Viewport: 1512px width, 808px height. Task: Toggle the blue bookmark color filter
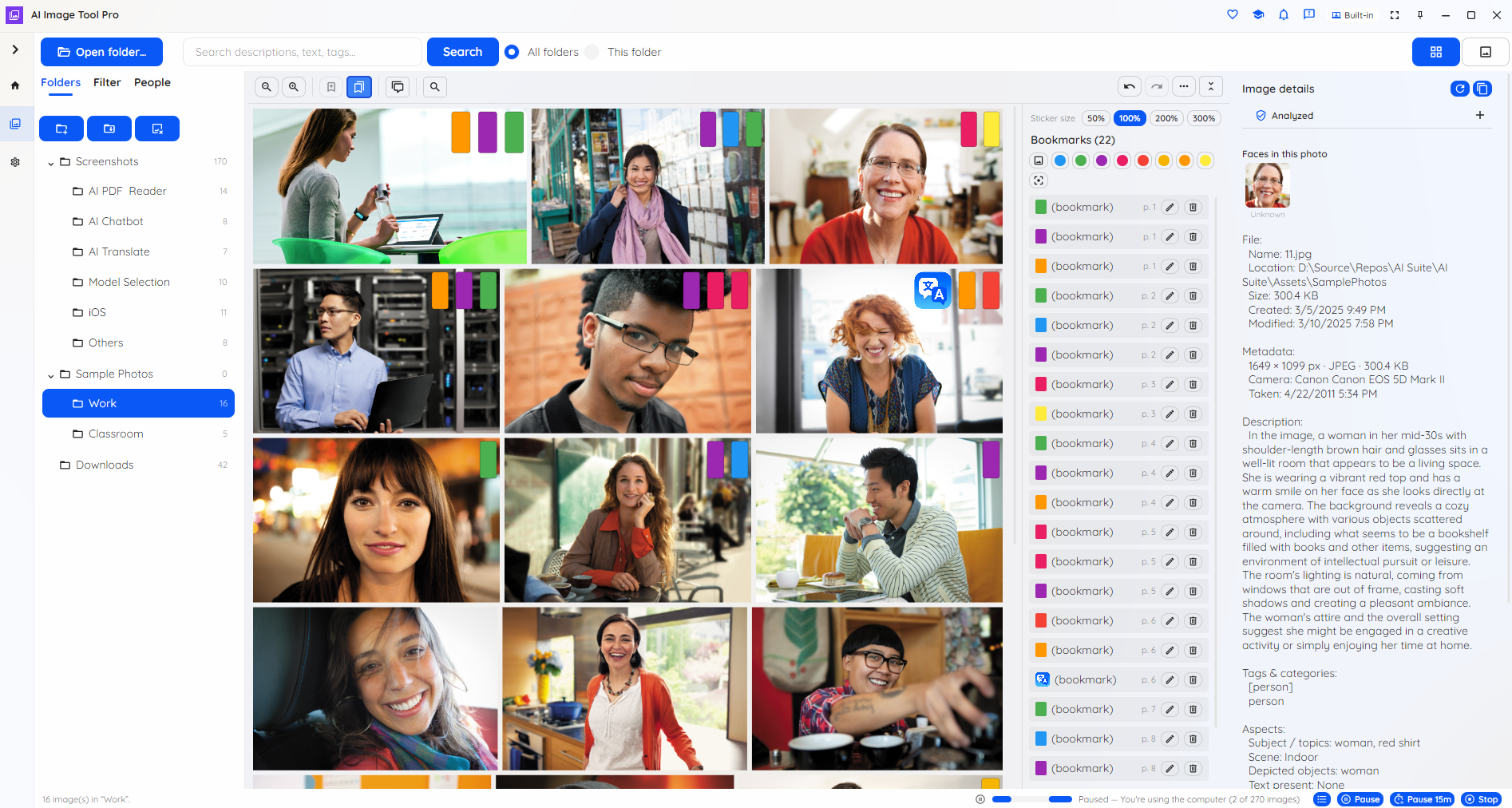click(1060, 160)
